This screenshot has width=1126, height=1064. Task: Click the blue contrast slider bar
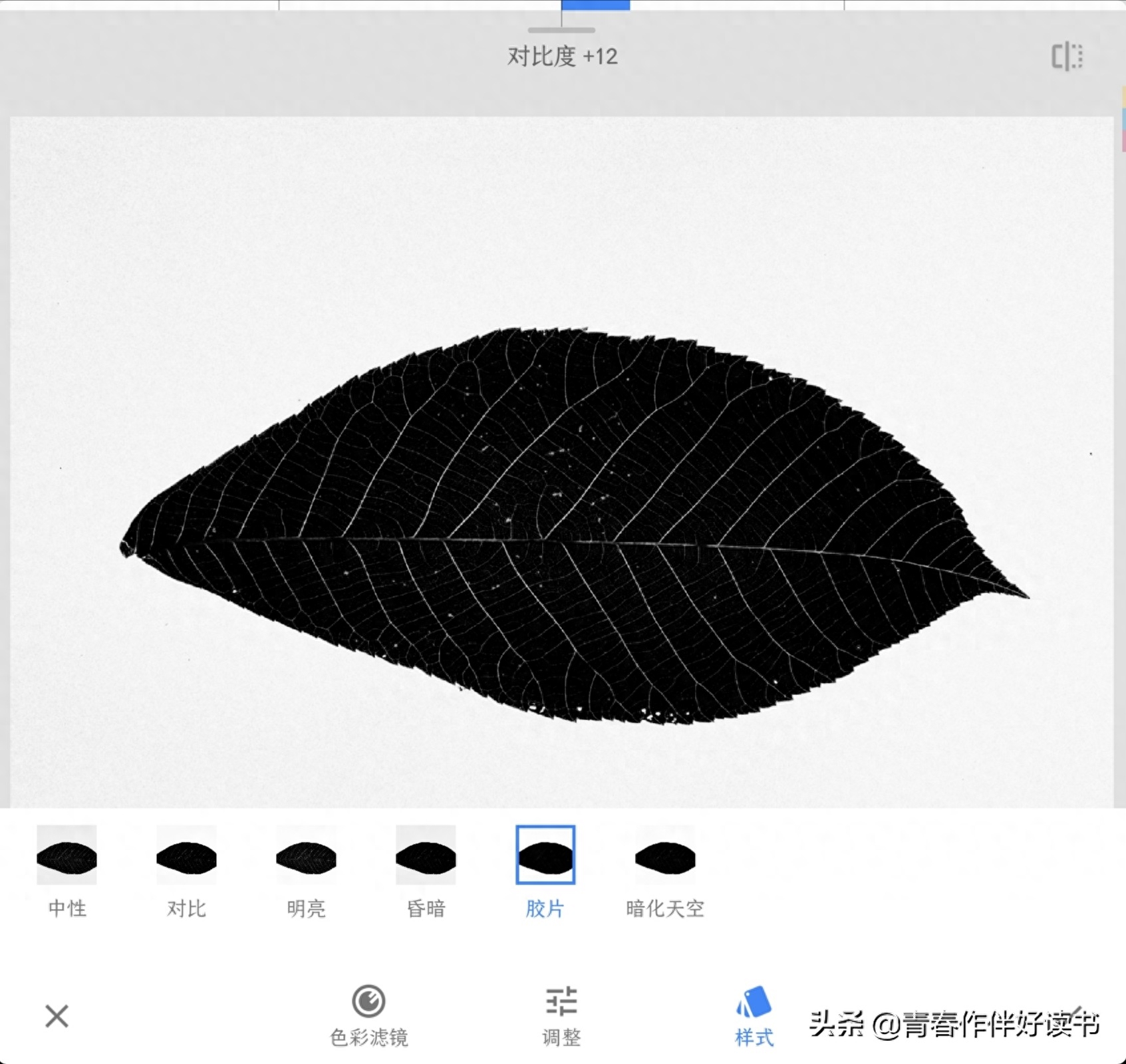tap(595, 5)
